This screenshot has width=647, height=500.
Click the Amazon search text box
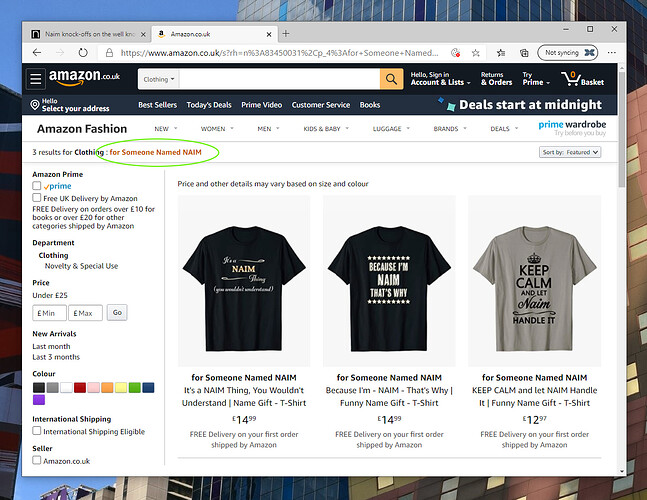279,79
